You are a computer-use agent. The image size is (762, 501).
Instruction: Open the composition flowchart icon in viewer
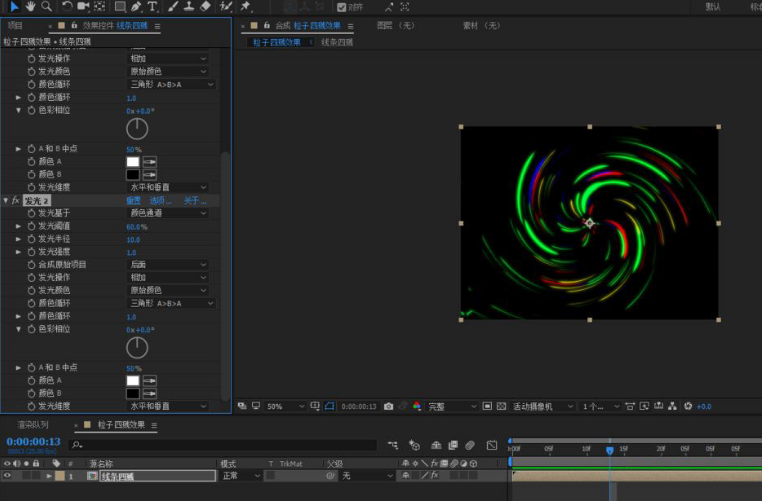coord(673,406)
